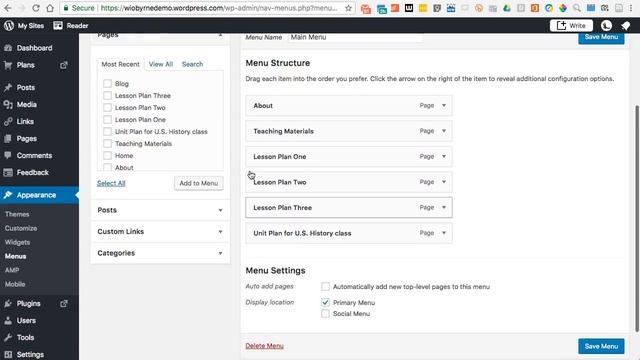Enable automatically add new top-level pages

point(325,287)
